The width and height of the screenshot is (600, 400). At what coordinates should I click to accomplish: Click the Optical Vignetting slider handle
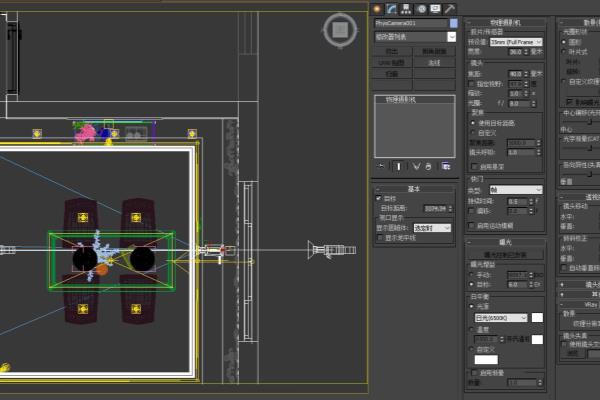[x=590, y=148]
